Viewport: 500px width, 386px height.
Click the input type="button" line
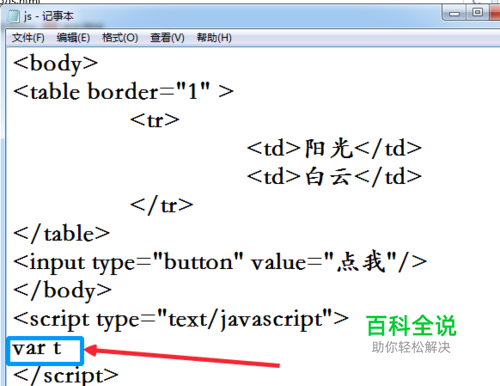220,262
